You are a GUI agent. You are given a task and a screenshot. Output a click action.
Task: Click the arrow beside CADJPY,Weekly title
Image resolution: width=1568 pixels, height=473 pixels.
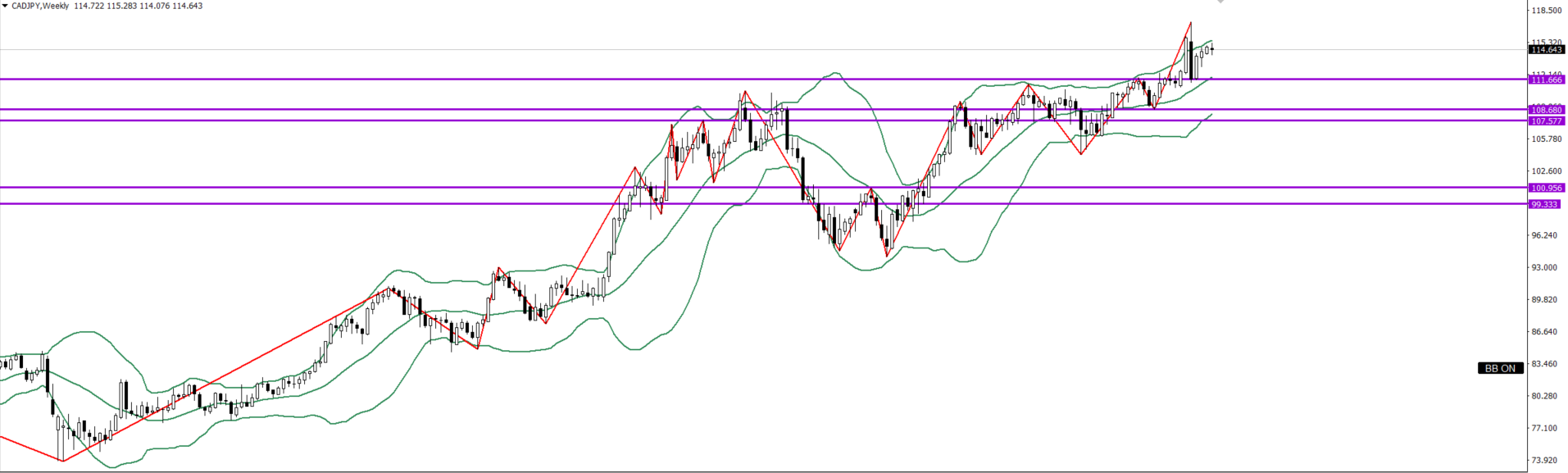click(5, 6)
